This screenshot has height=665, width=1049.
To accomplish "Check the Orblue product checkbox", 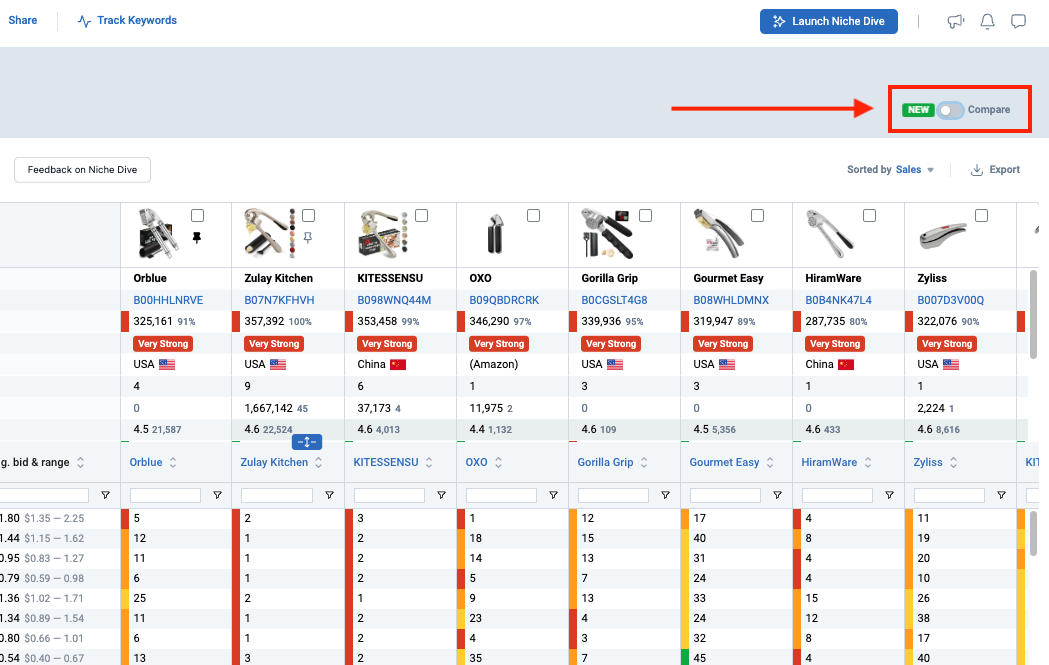I will (x=197, y=215).
